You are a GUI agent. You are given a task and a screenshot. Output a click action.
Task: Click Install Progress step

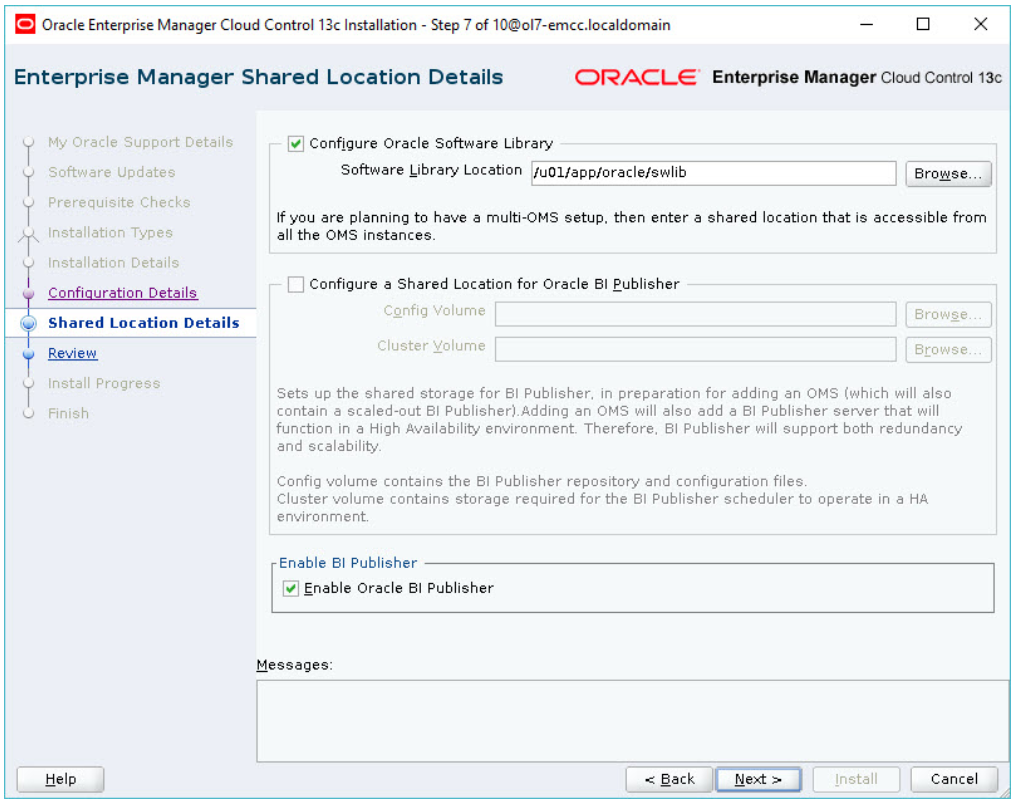104,383
